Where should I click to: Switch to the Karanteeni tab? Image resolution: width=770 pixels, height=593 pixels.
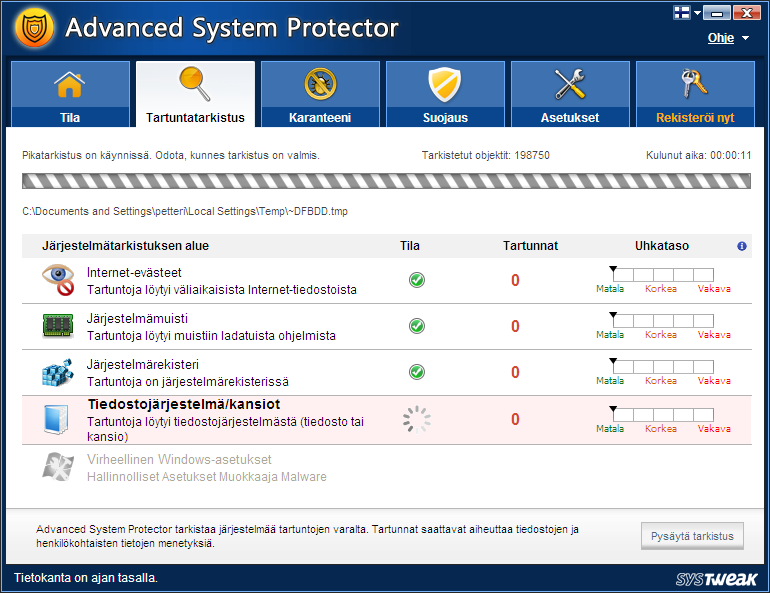tap(320, 94)
